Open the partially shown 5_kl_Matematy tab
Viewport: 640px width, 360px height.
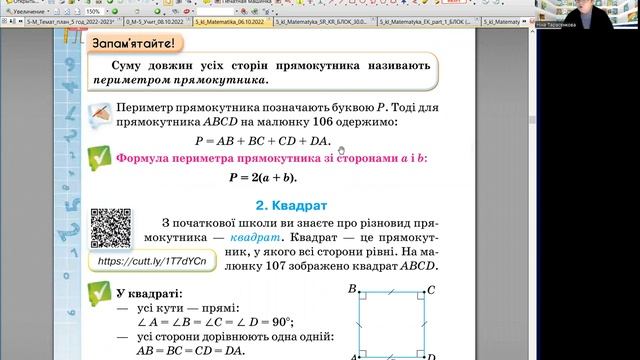click(502, 22)
